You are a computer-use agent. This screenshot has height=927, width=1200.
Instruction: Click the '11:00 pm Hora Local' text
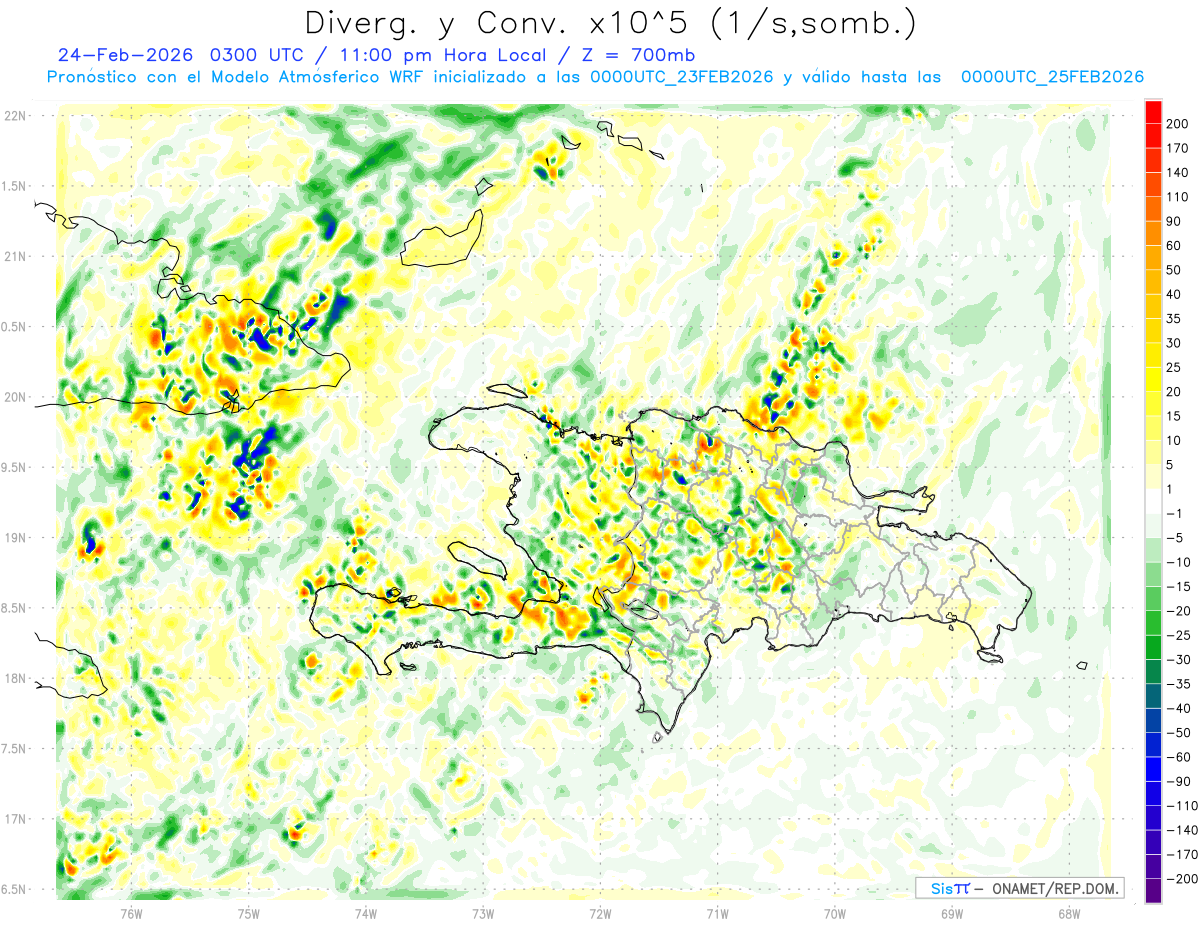click(444, 55)
